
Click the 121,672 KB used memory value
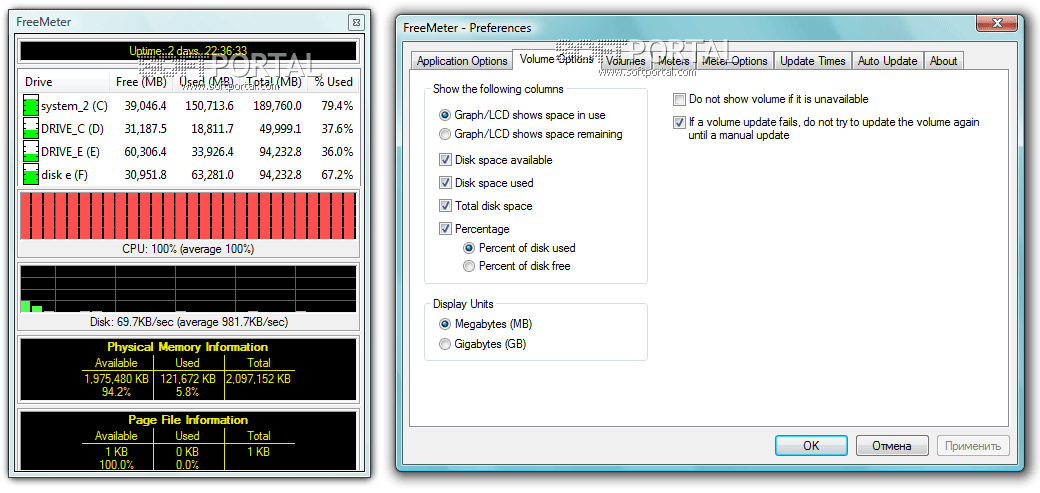[188, 380]
